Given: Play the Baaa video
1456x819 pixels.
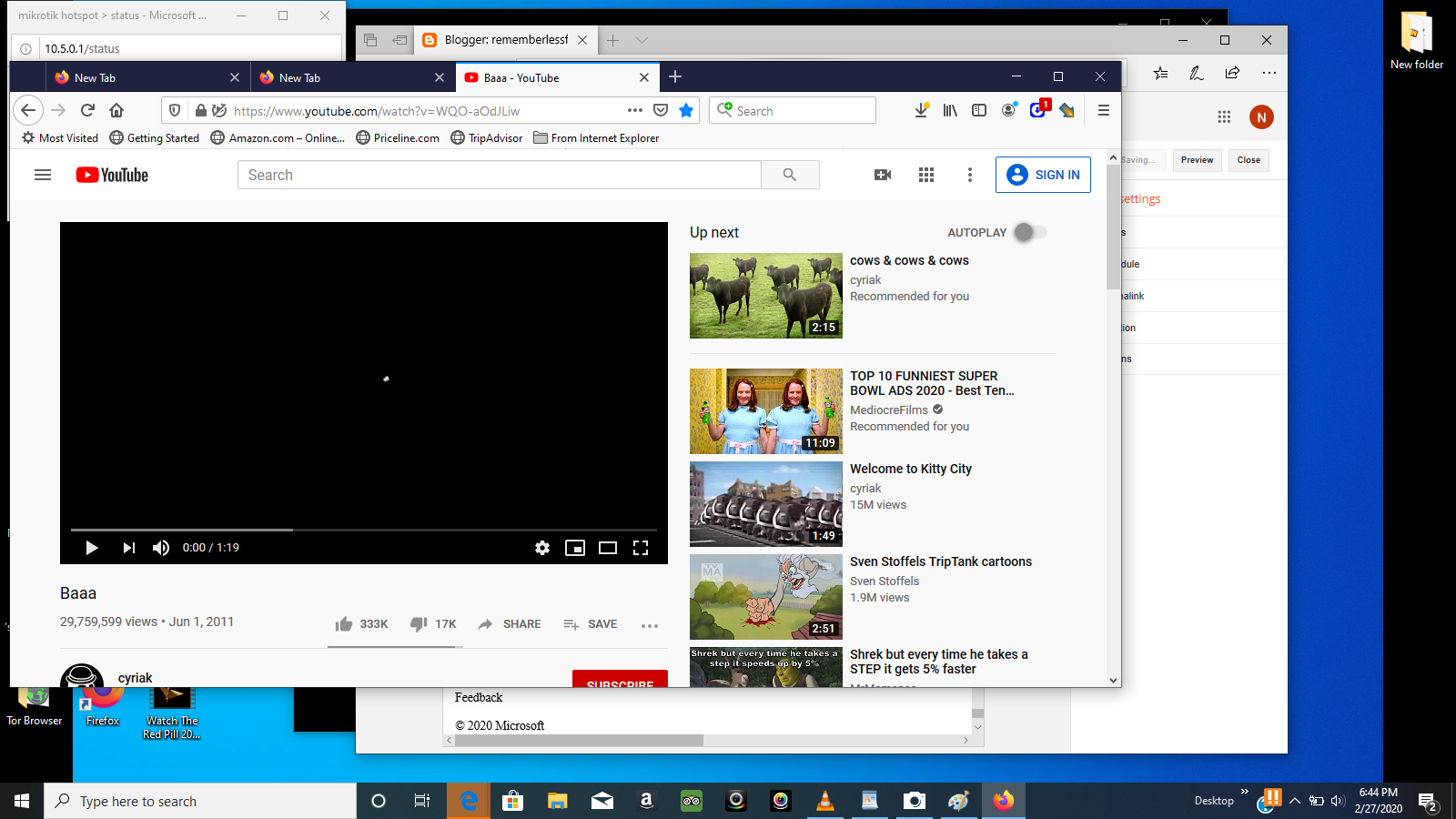Looking at the screenshot, I should click(x=92, y=548).
